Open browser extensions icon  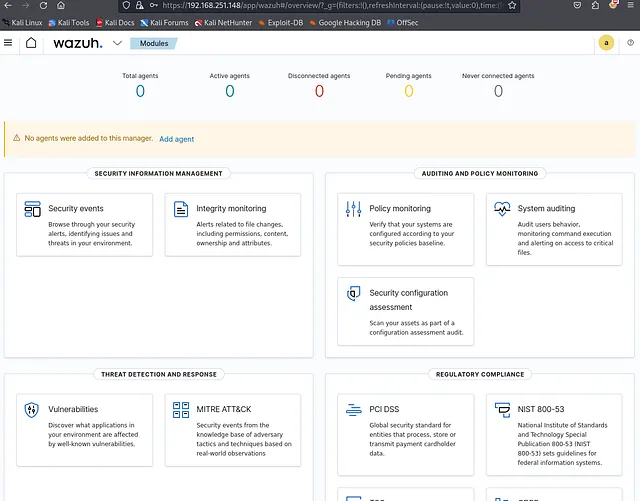click(595, 5)
